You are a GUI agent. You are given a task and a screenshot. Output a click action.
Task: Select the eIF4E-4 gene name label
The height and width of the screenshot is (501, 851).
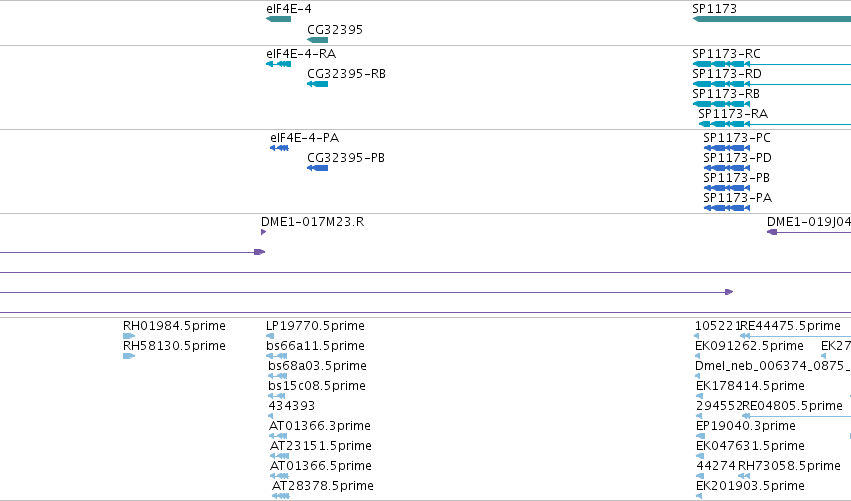tap(289, 9)
